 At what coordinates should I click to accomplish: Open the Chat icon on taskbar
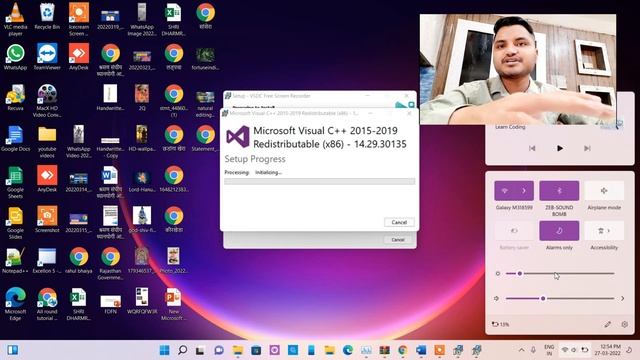click(219, 350)
